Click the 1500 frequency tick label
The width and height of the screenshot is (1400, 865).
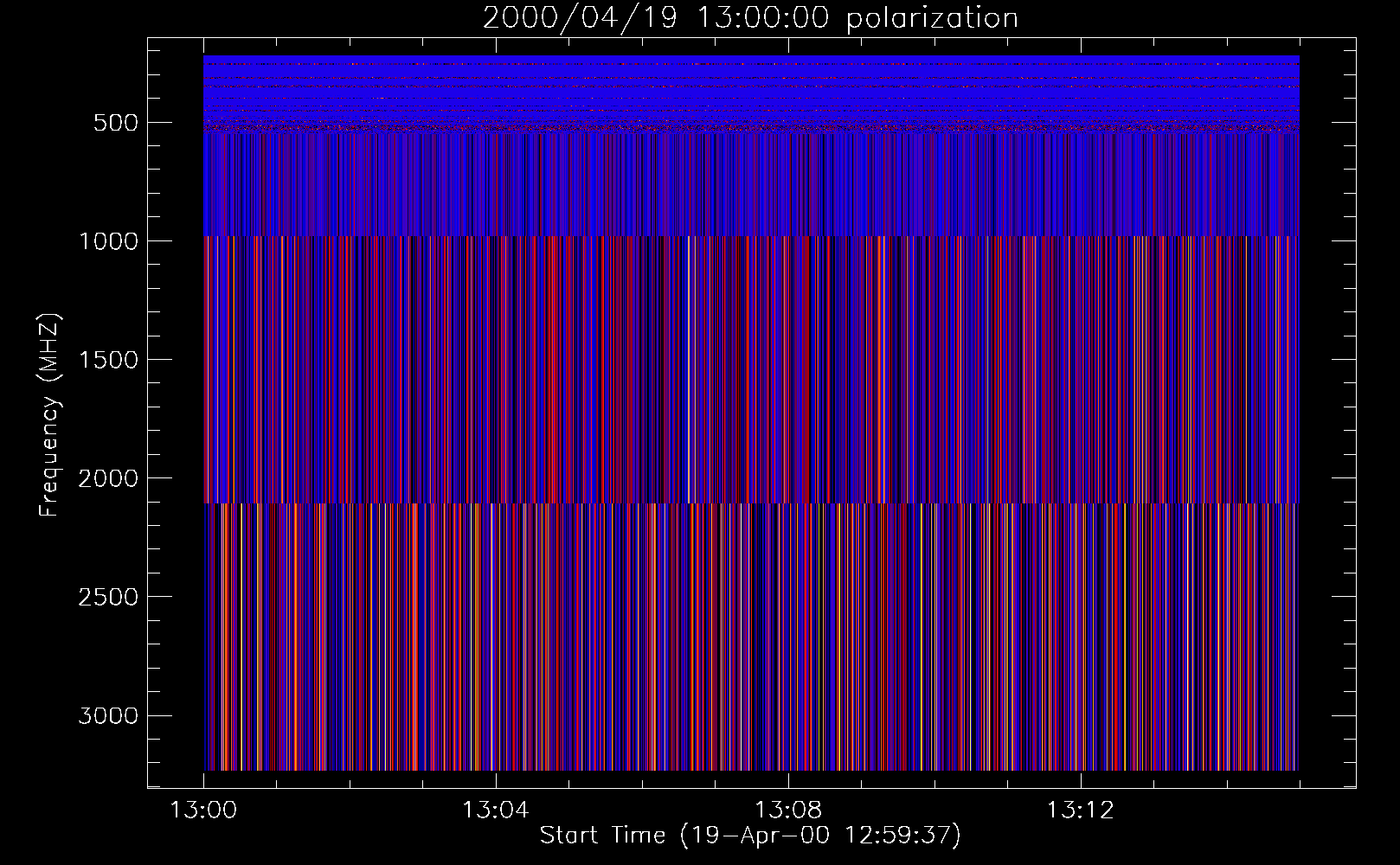108,360
